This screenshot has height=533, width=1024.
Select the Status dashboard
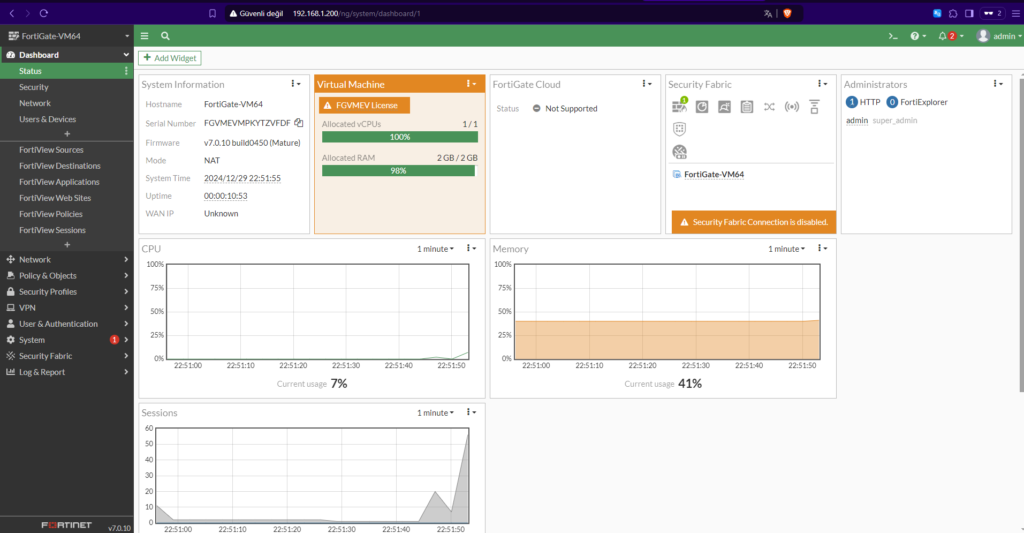pyautogui.click(x=67, y=71)
